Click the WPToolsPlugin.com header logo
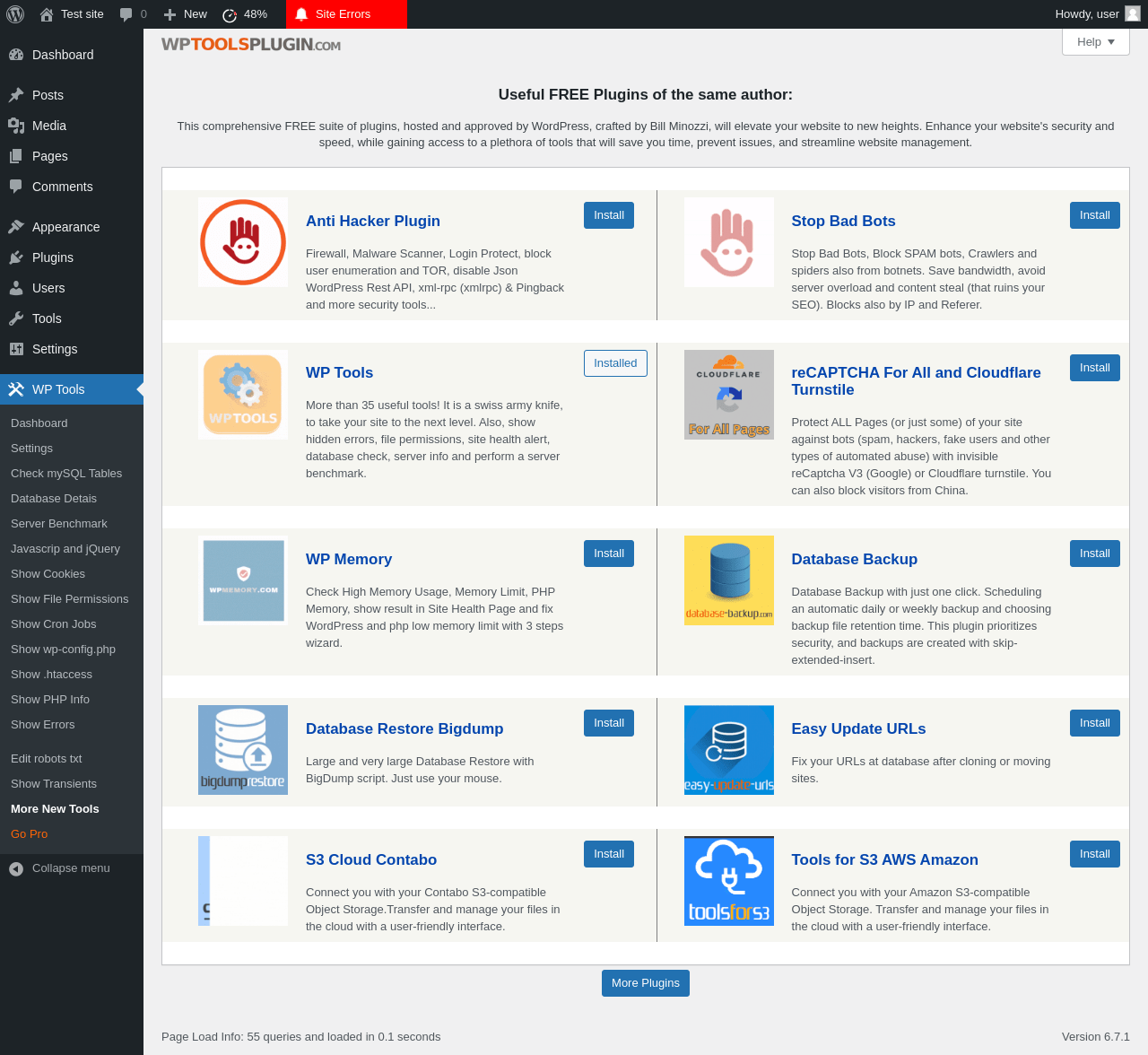This screenshot has width=1148, height=1055. click(x=251, y=45)
